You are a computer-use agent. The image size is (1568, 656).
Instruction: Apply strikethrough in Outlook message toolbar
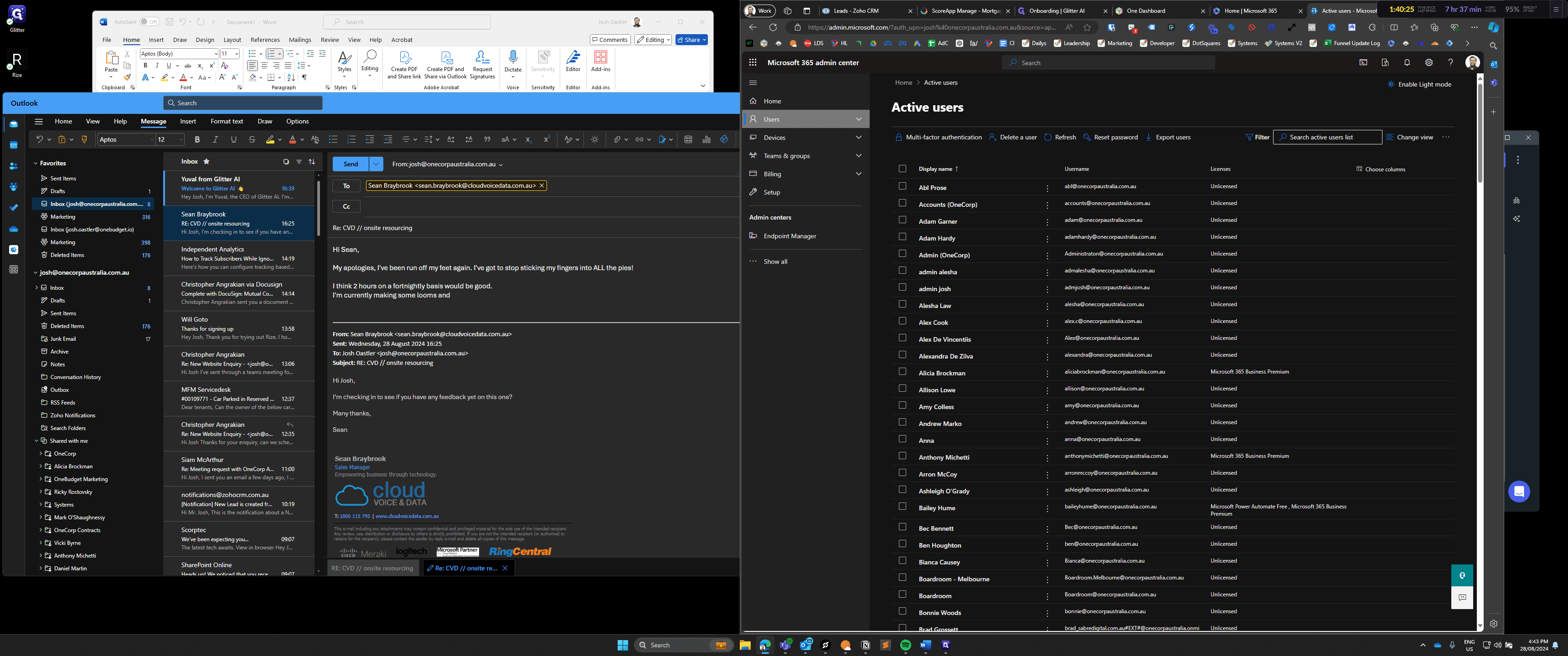point(252,140)
